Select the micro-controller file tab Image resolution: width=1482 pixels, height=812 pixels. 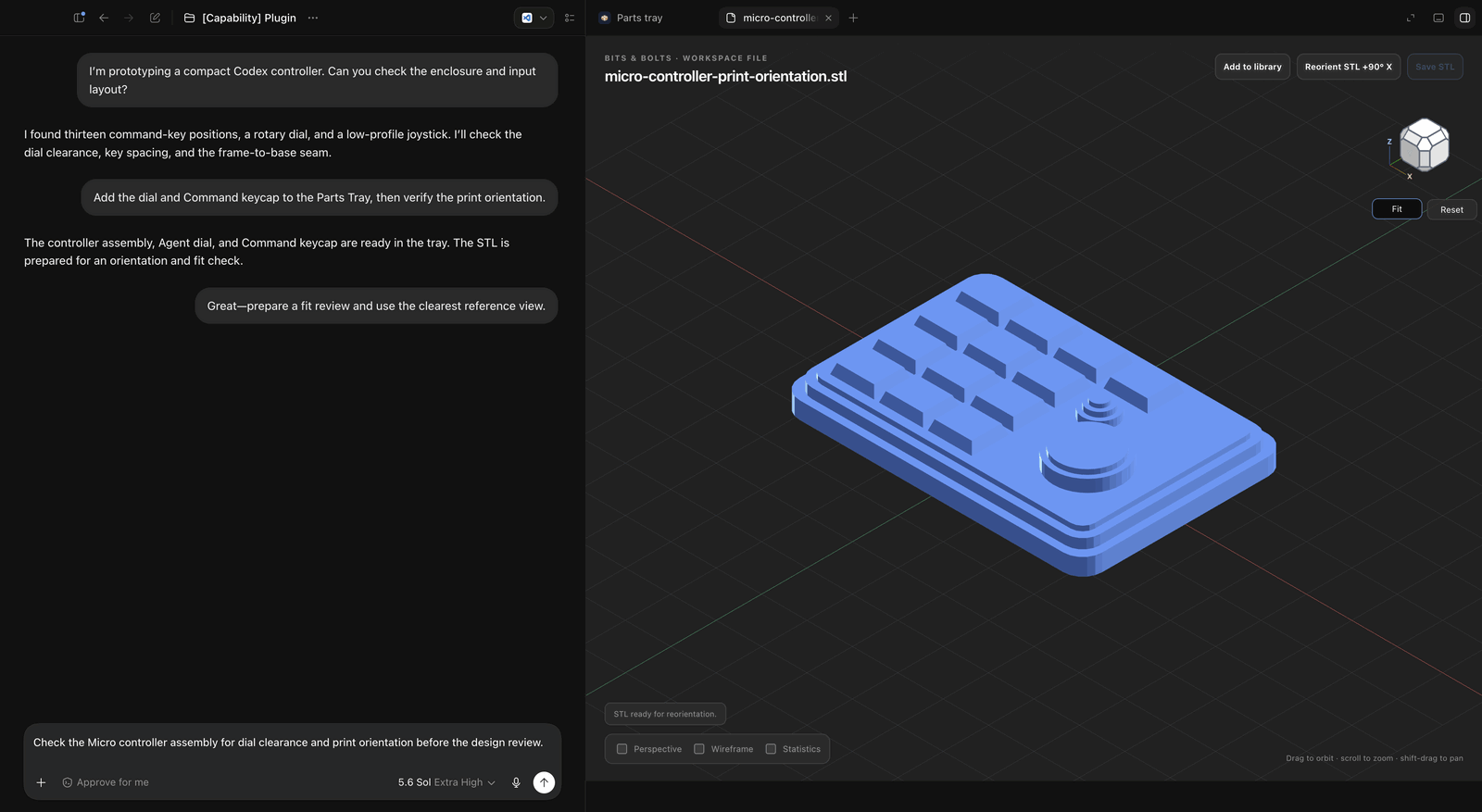pyautogui.click(x=778, y=18)
